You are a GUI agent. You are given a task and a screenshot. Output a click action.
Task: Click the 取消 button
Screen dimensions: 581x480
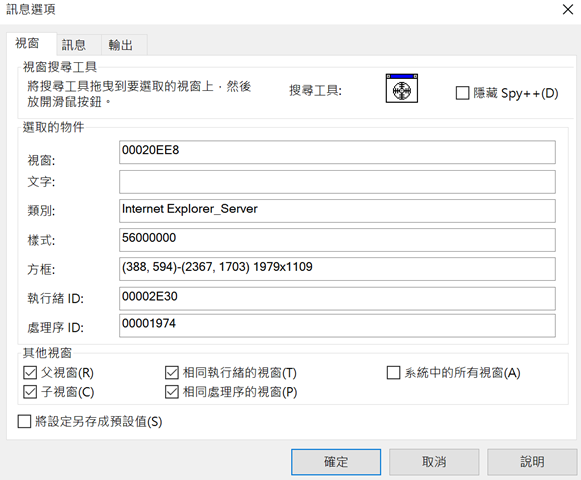[x=434, y=462]
